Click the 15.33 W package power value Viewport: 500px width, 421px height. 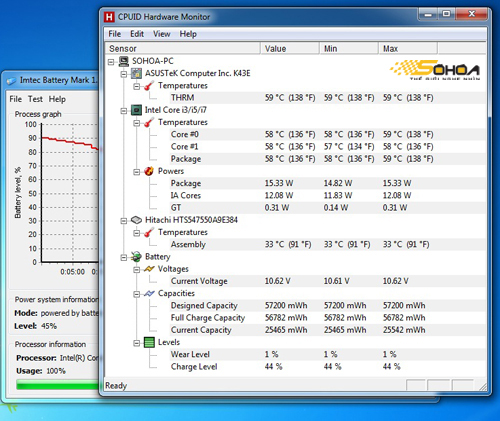(279, 184)
